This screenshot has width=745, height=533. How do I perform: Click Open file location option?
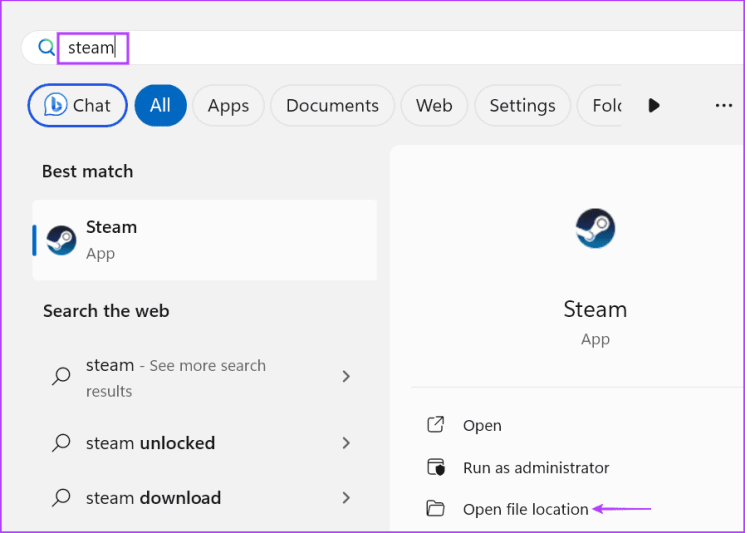click(x=525, y=509)
